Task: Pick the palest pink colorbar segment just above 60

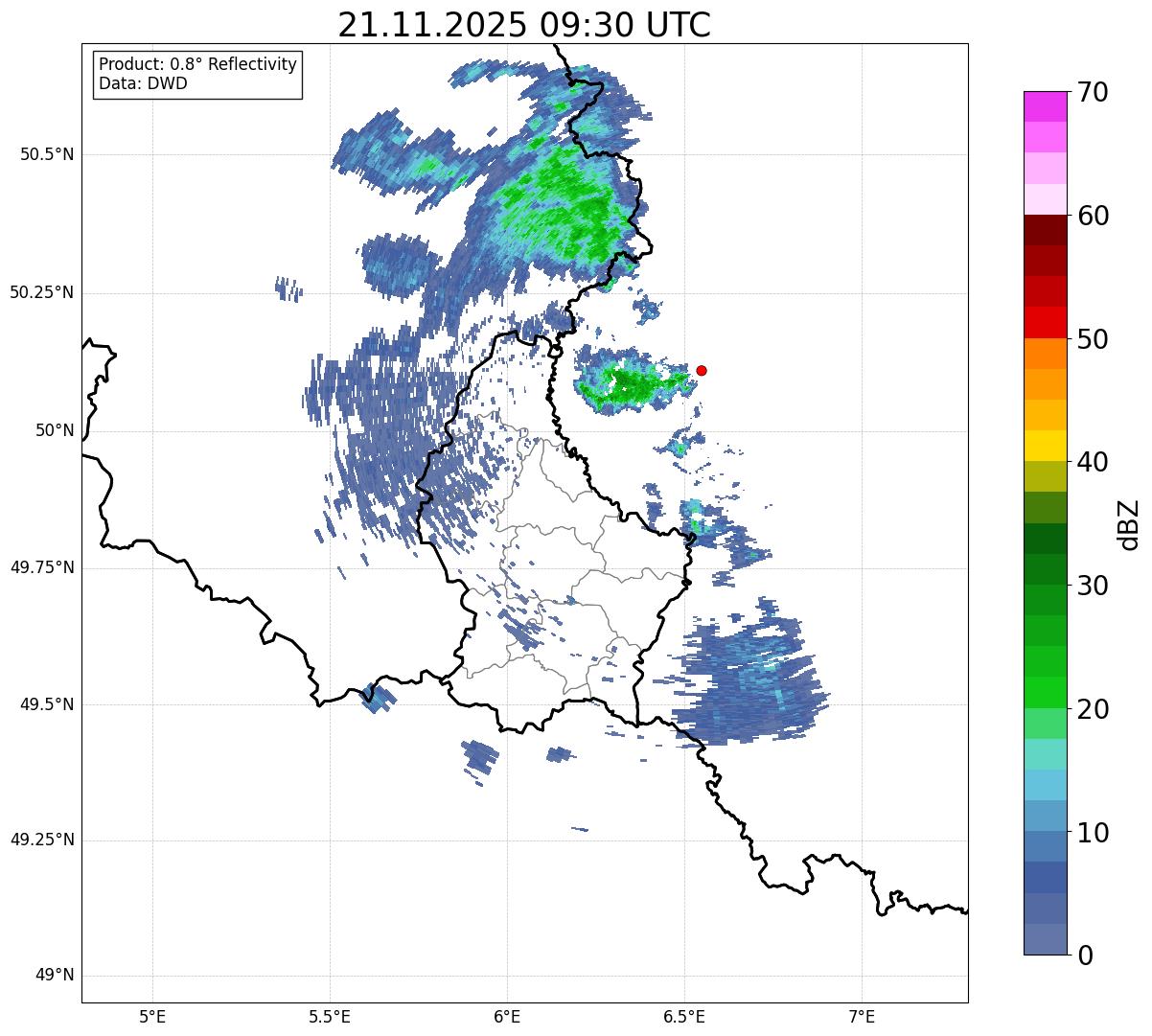Action: 1046,199
